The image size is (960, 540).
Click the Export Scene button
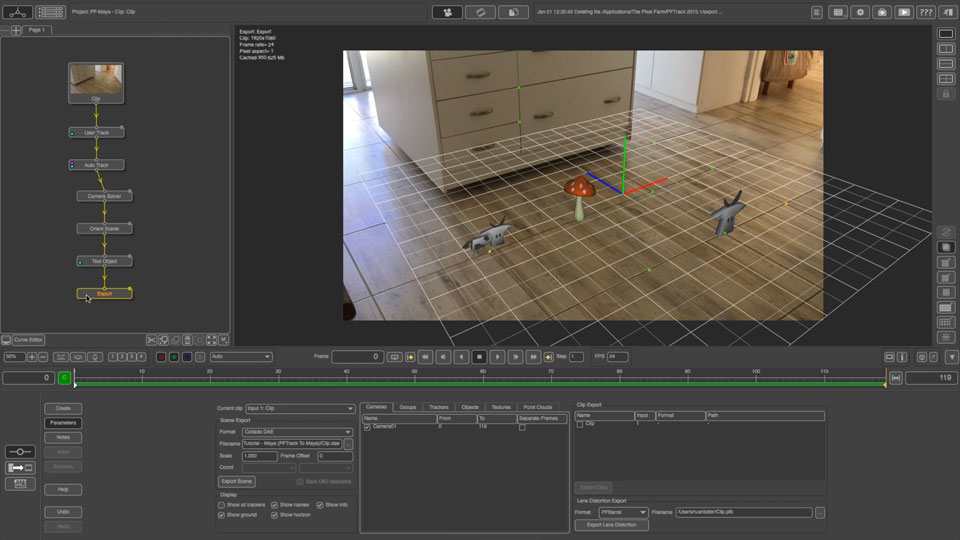click(236, 481)
